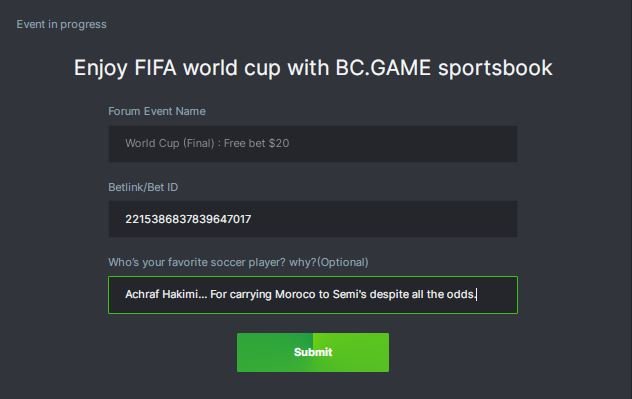
Task: Place cursor after 'the odds.' at text end
Action: (x=476, y=295)
